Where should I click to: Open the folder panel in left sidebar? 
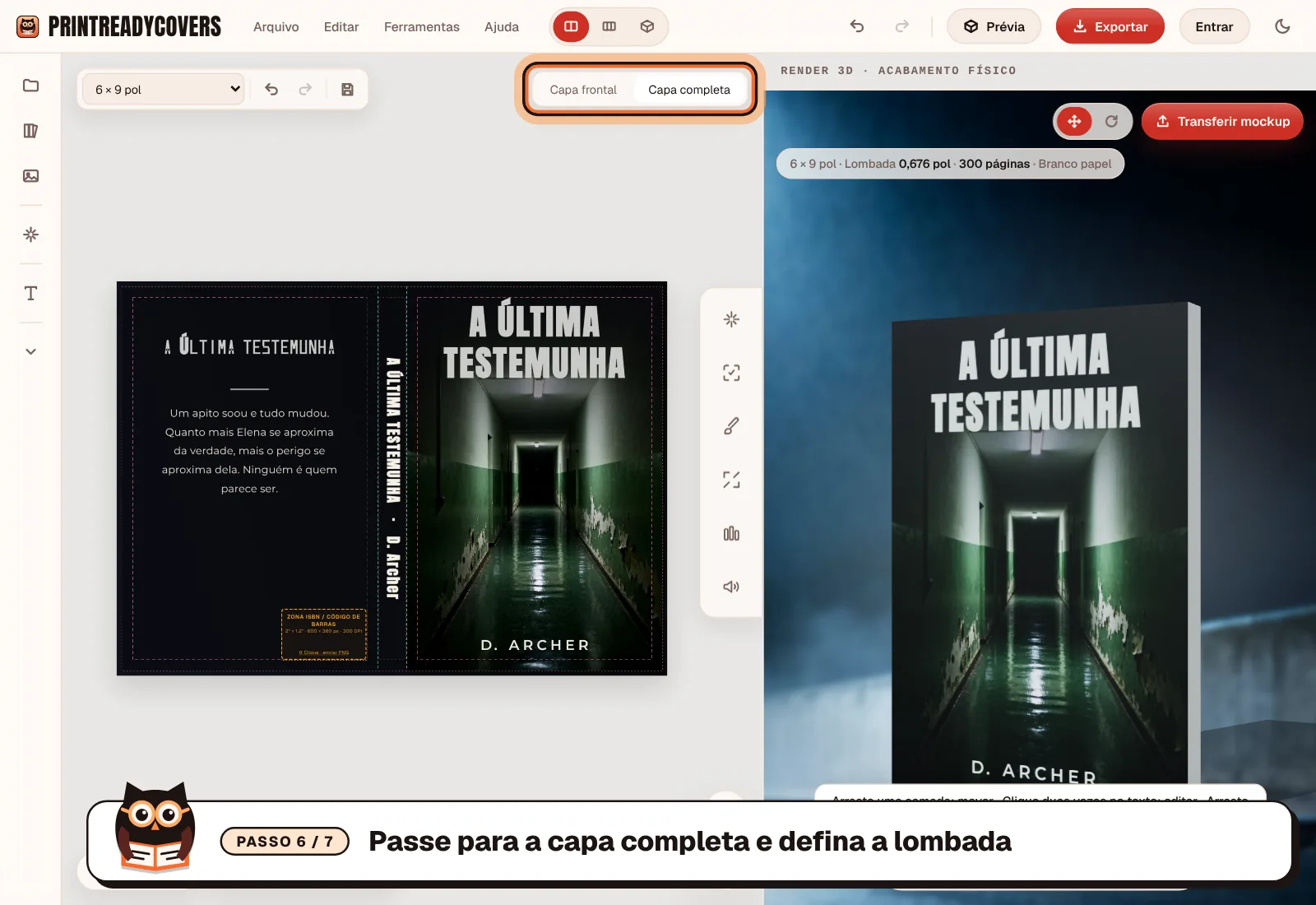[30, 86]
